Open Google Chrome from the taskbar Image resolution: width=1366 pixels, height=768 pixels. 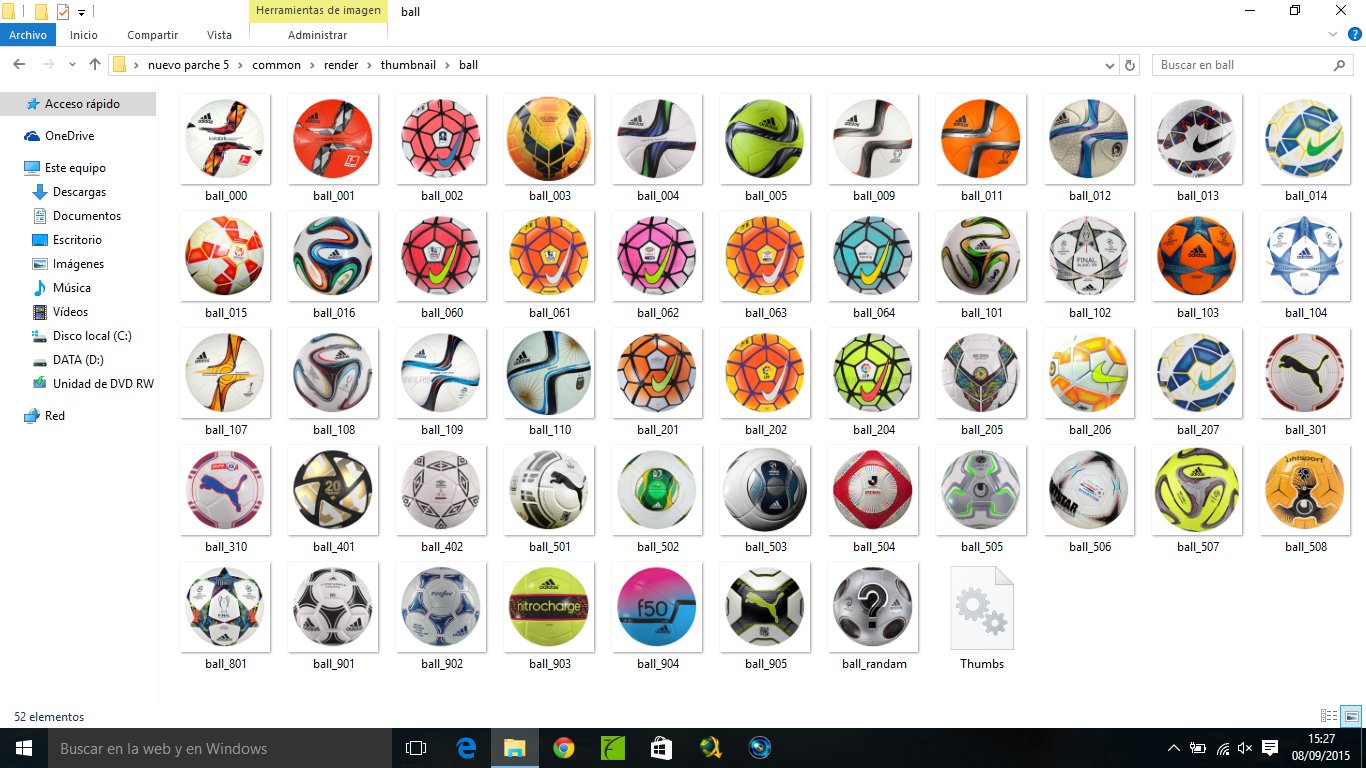pyautogui.click(x=564, y=748)
